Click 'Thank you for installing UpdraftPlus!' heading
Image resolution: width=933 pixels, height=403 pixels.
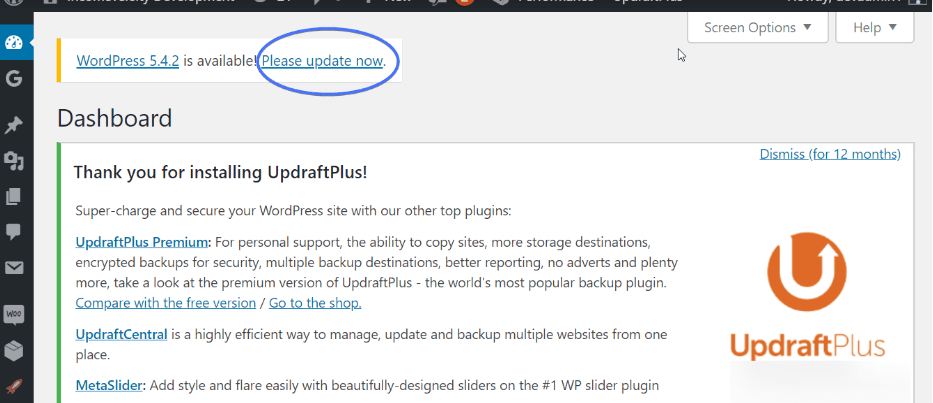click(221, 173)
